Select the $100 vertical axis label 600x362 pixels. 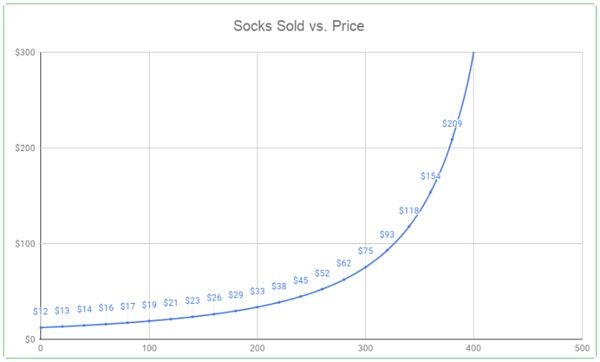(x=25, y=244)
